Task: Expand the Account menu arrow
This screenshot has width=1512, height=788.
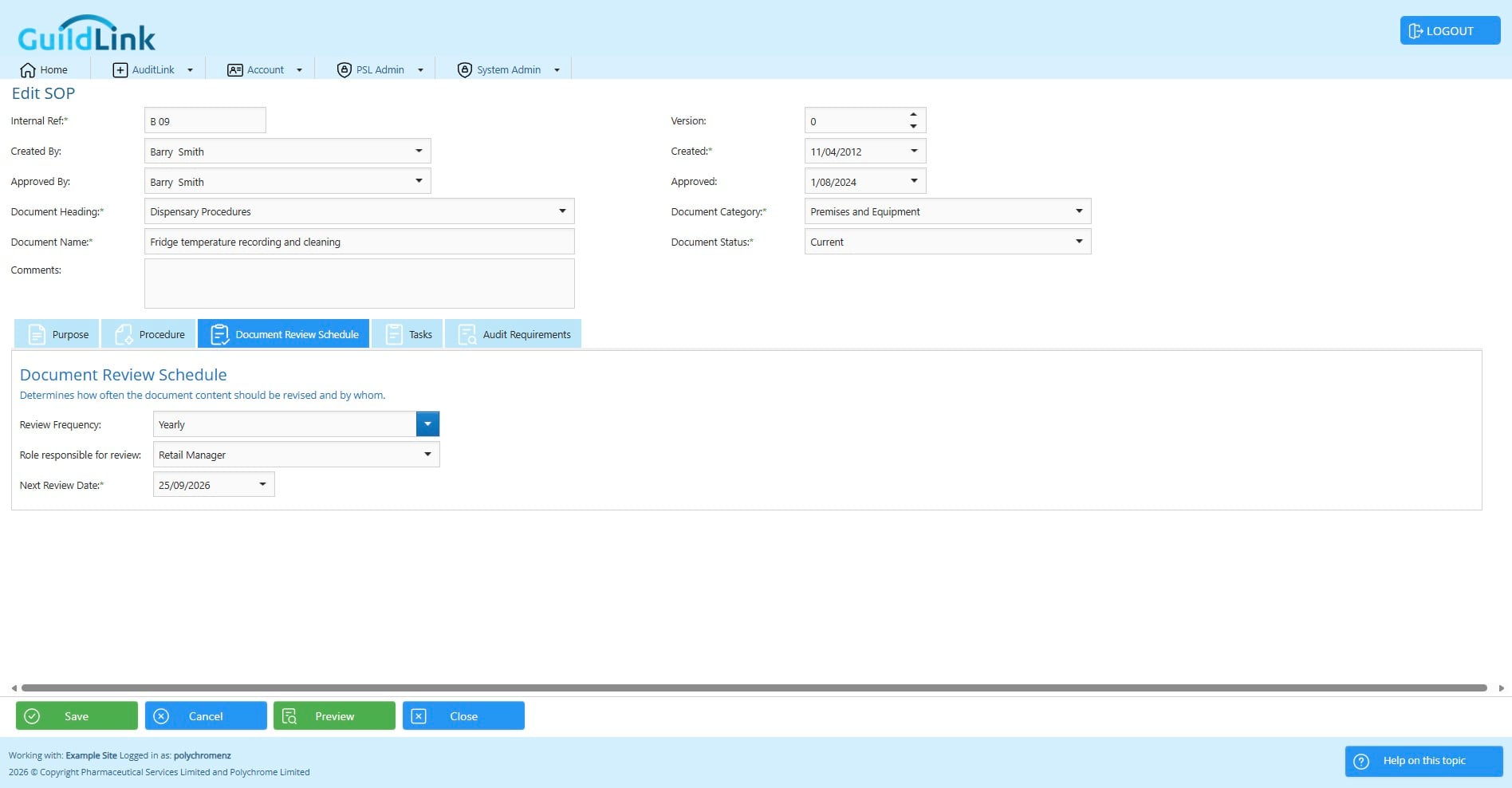Action: pos(299,70)
